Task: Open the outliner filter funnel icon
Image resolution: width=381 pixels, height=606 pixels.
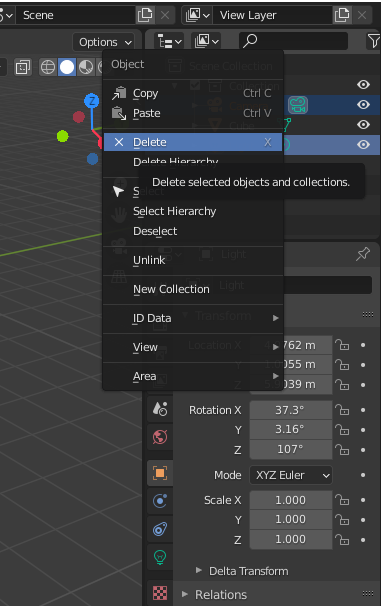Action: (373, 41)
